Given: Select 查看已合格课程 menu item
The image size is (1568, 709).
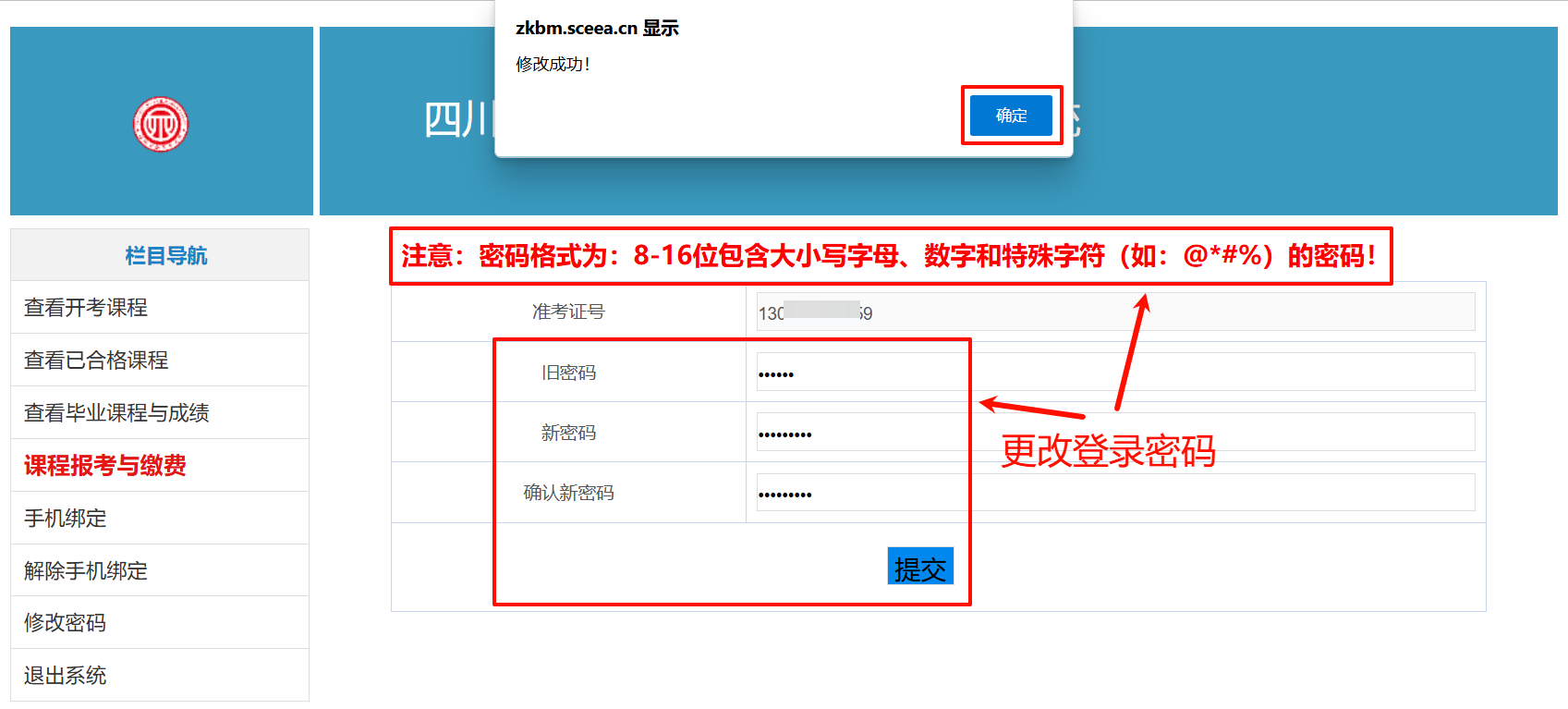Looking at the screenshot, I should [x=96, y=360].
